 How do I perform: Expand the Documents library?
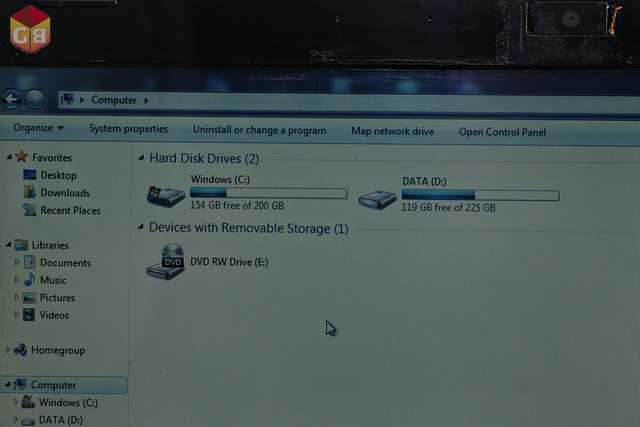click(x=17, y=262)
